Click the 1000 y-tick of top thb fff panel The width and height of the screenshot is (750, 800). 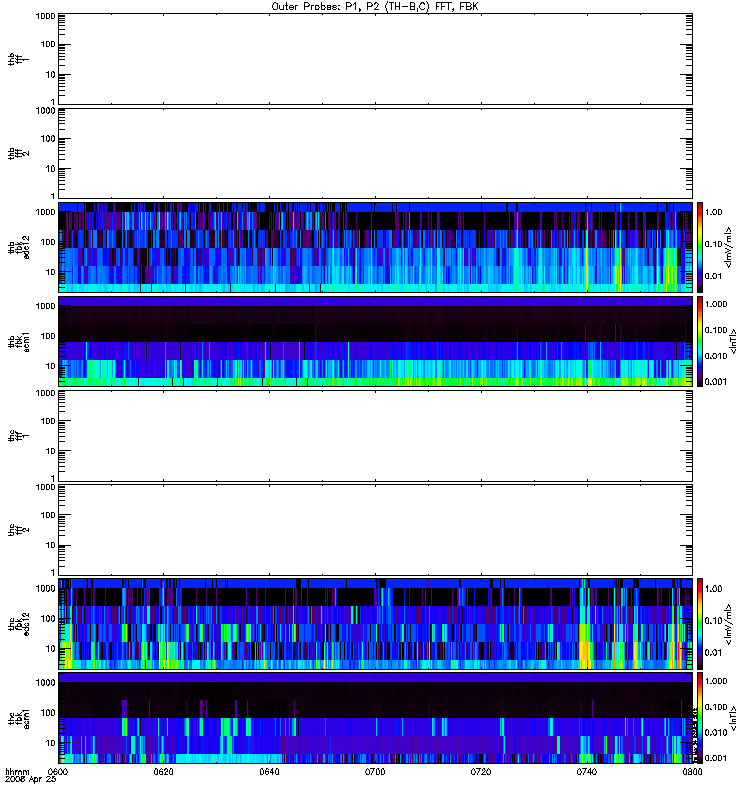(45, 17)
